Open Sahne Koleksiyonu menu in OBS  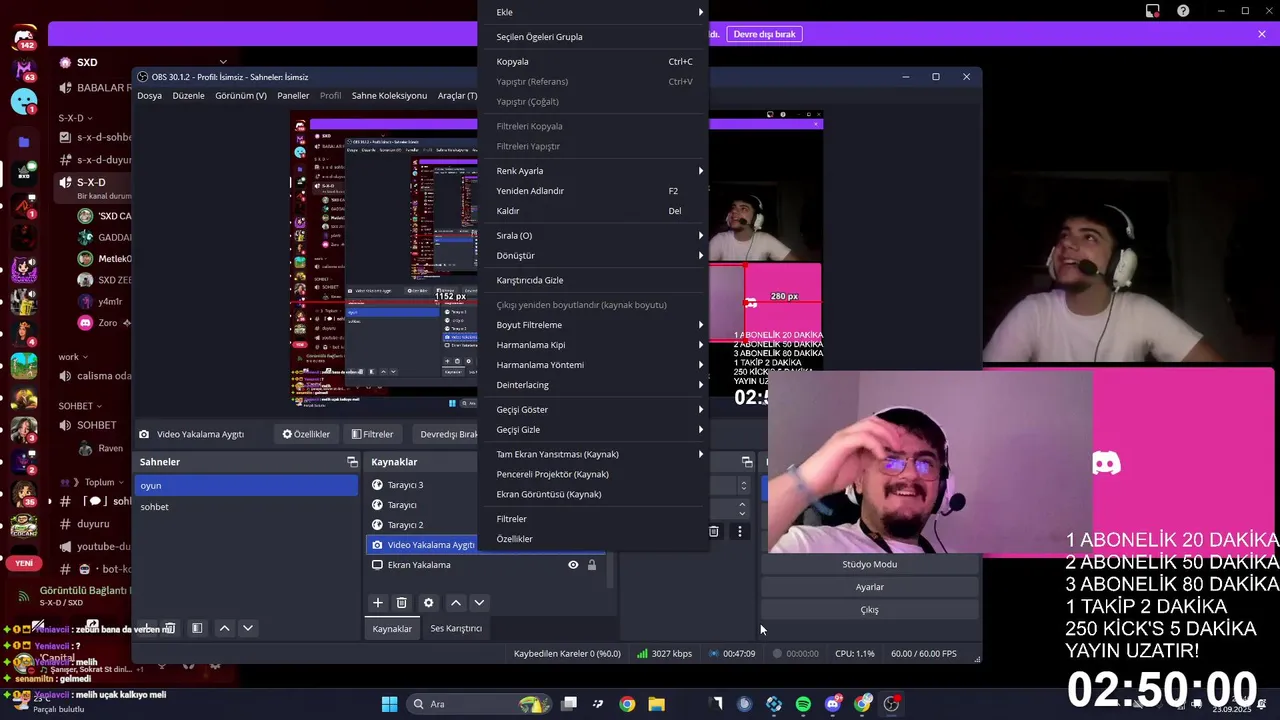click(390, 96)
